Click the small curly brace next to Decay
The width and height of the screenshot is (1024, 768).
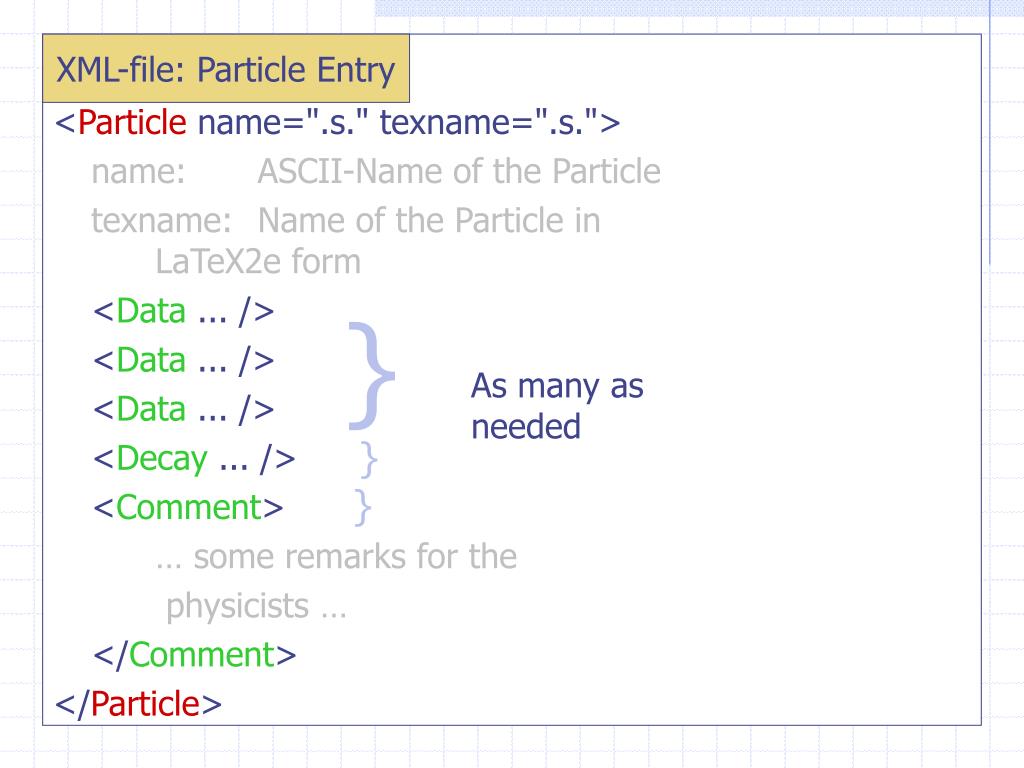click(x=369, y=459)
